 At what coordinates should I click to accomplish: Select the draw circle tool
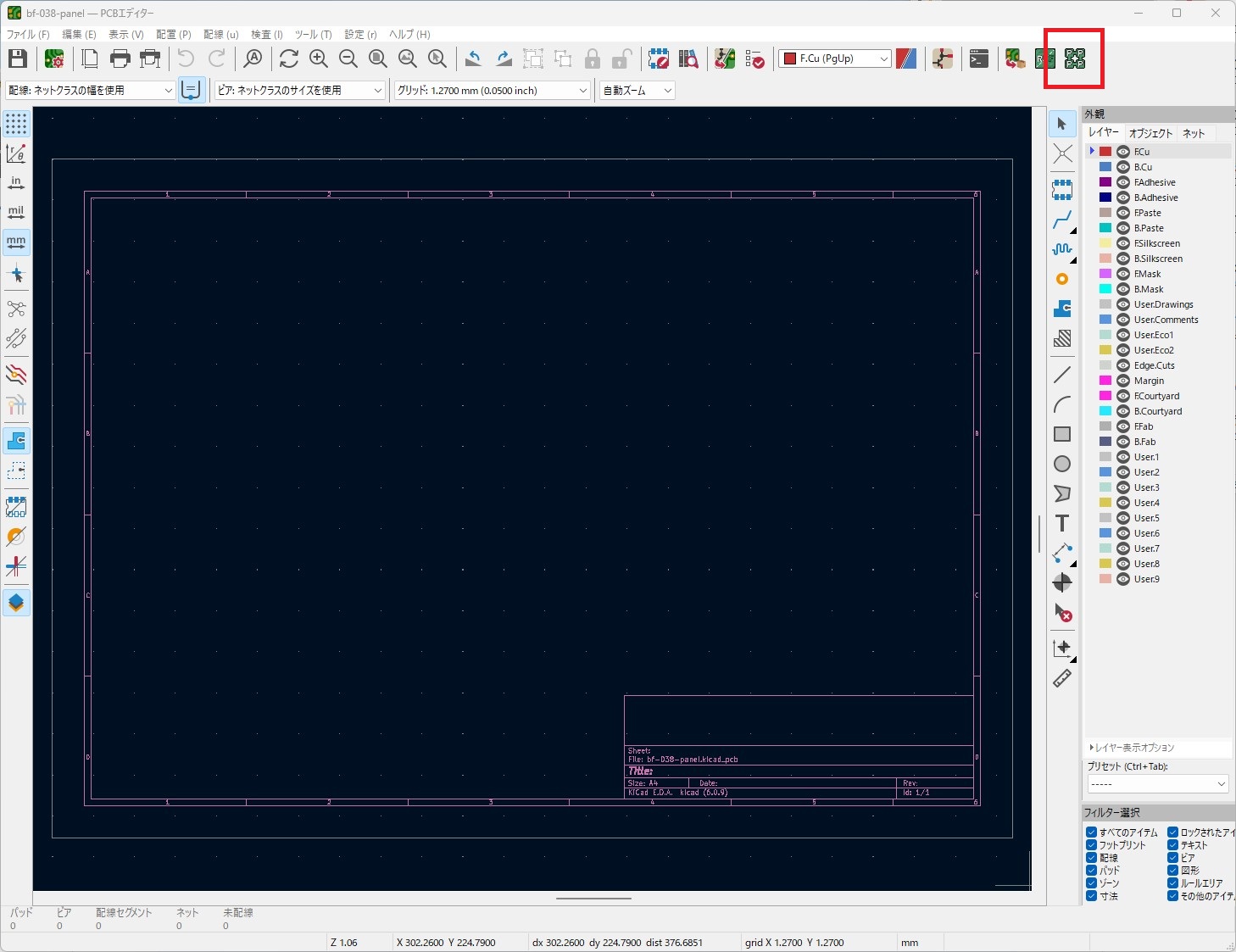click(1062, 464)
